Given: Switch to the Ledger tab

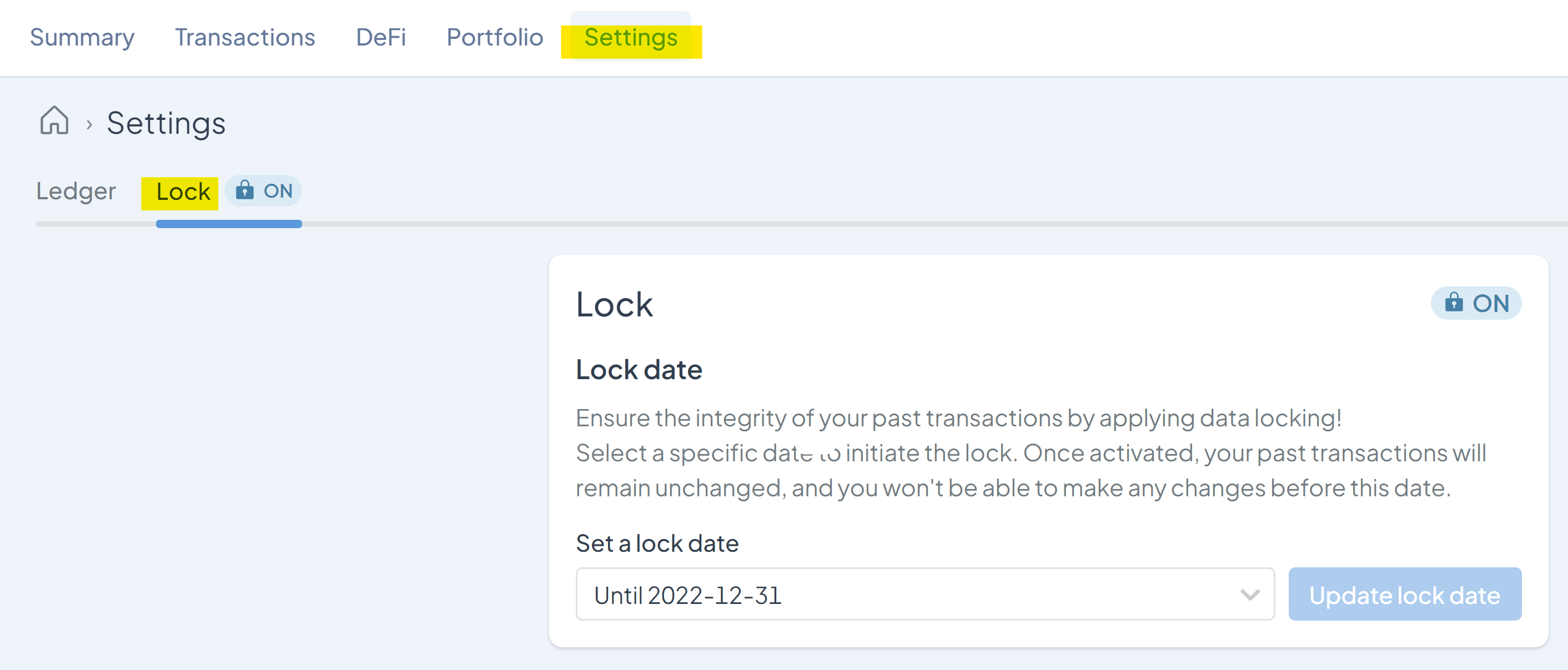Looking at the screenshot, I should (76, 190).
